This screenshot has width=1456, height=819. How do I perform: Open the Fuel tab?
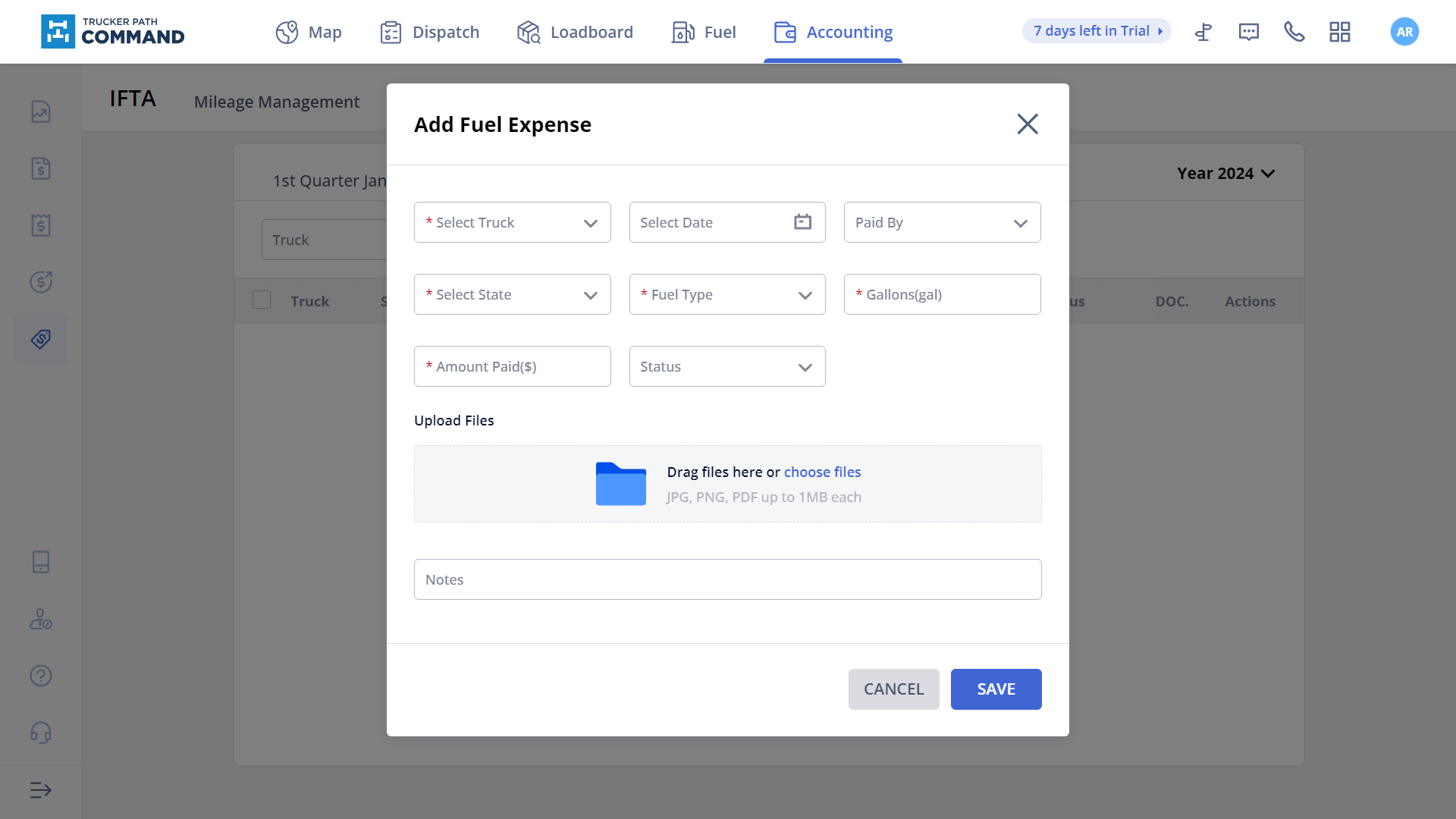(x=704, y=32)
